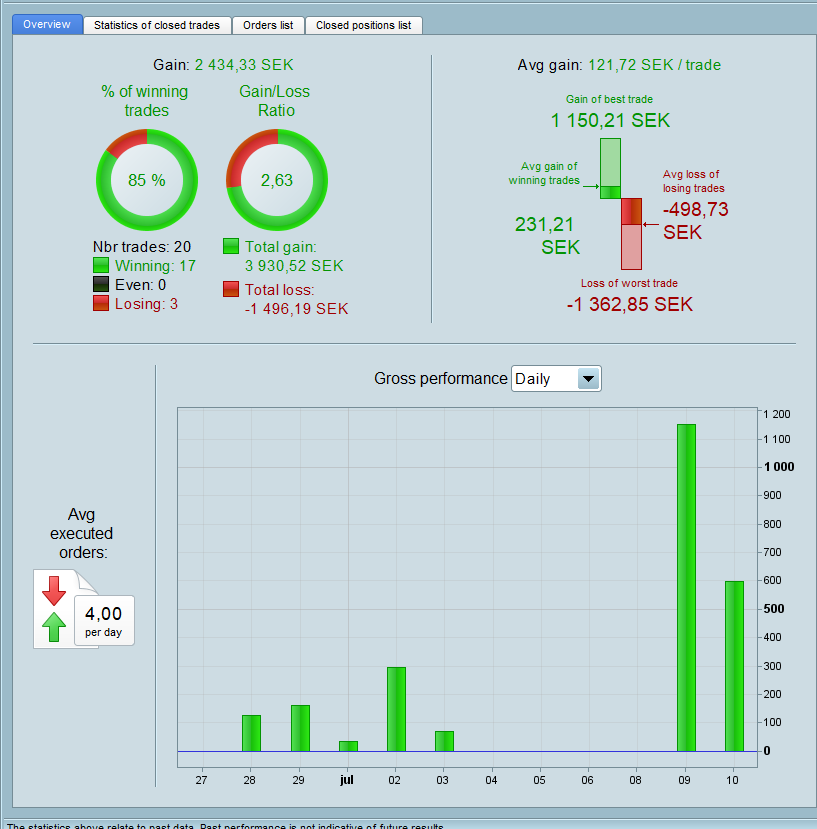Click the green best trade gain bar
The width and height of the screenshot is (817, 829).
click(610, 168)
